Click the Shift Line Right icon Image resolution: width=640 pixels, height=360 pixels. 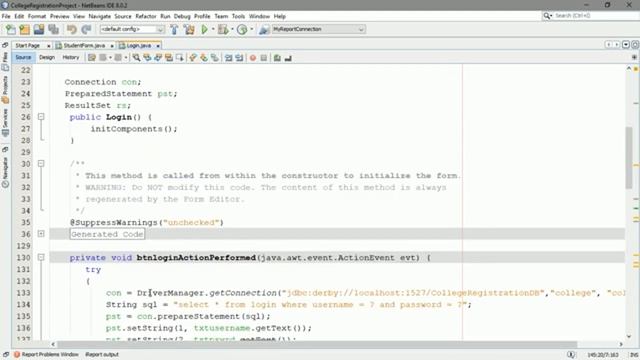(x=239, y=58)
